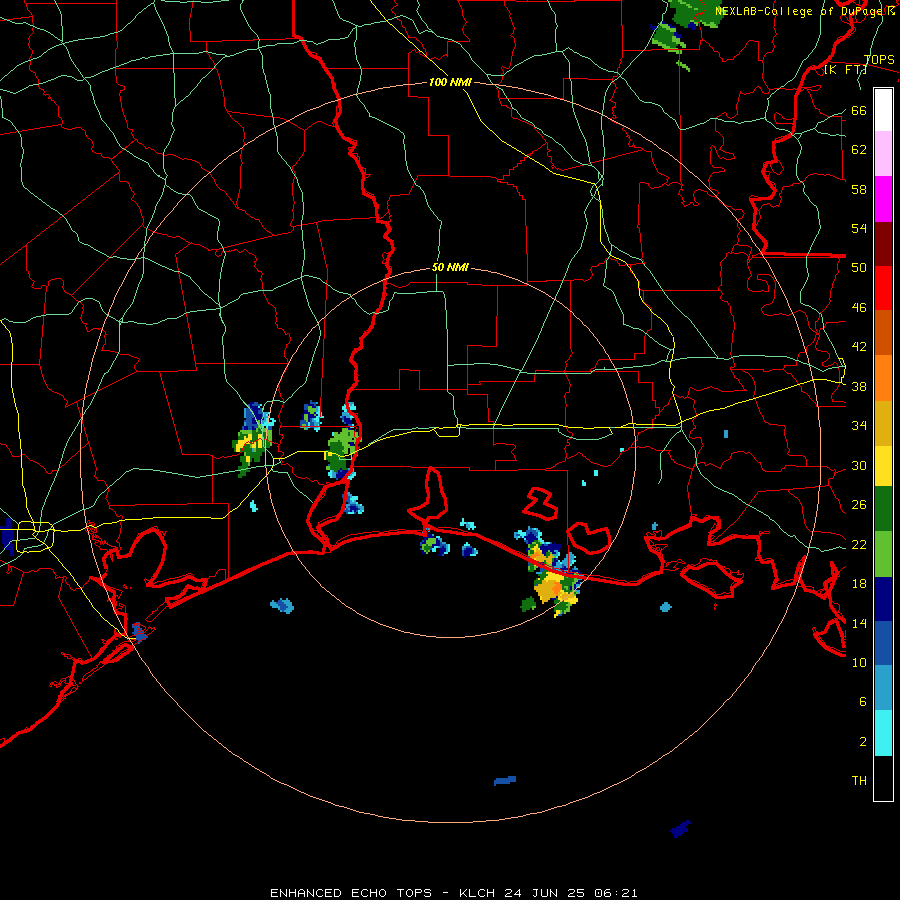Choose the navy blue legend swatch
The image size is (900, 900).
click(883, 599)
